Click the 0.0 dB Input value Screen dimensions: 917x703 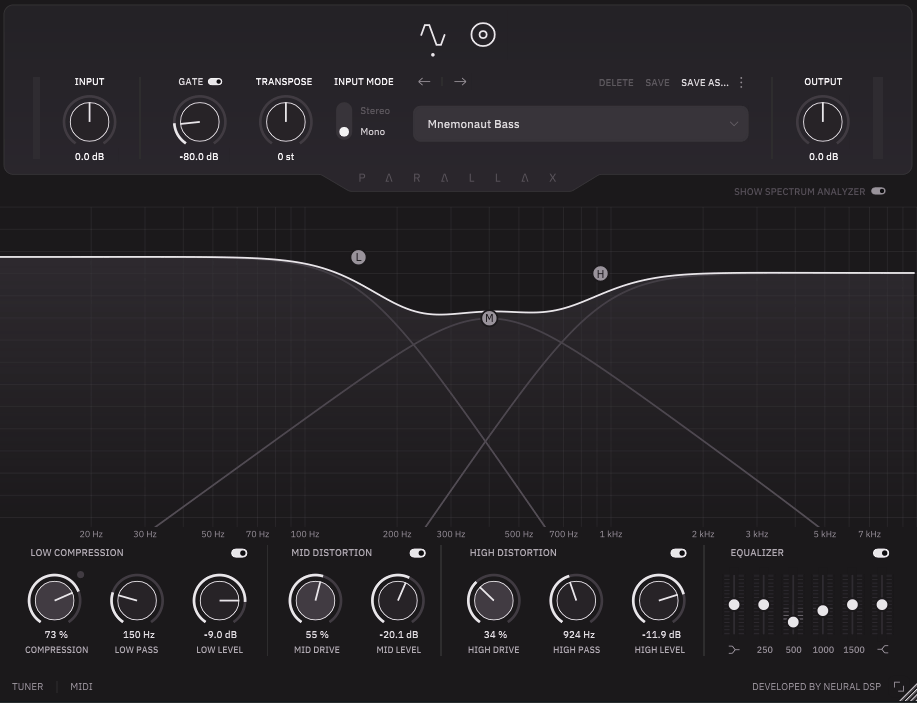[89, 157]
